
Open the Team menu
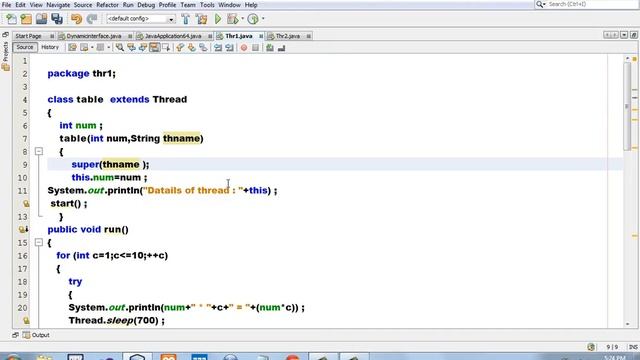pos(188,5)
